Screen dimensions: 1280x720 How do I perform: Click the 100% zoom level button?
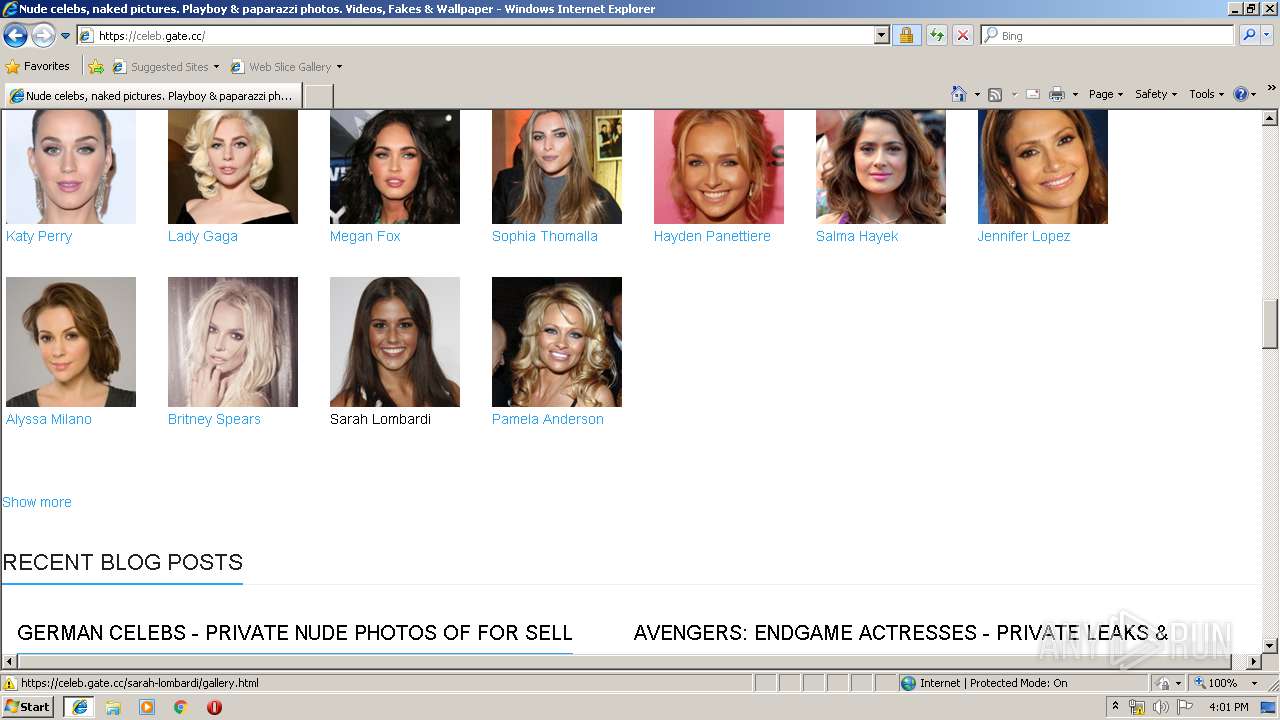coord(1215,683)
